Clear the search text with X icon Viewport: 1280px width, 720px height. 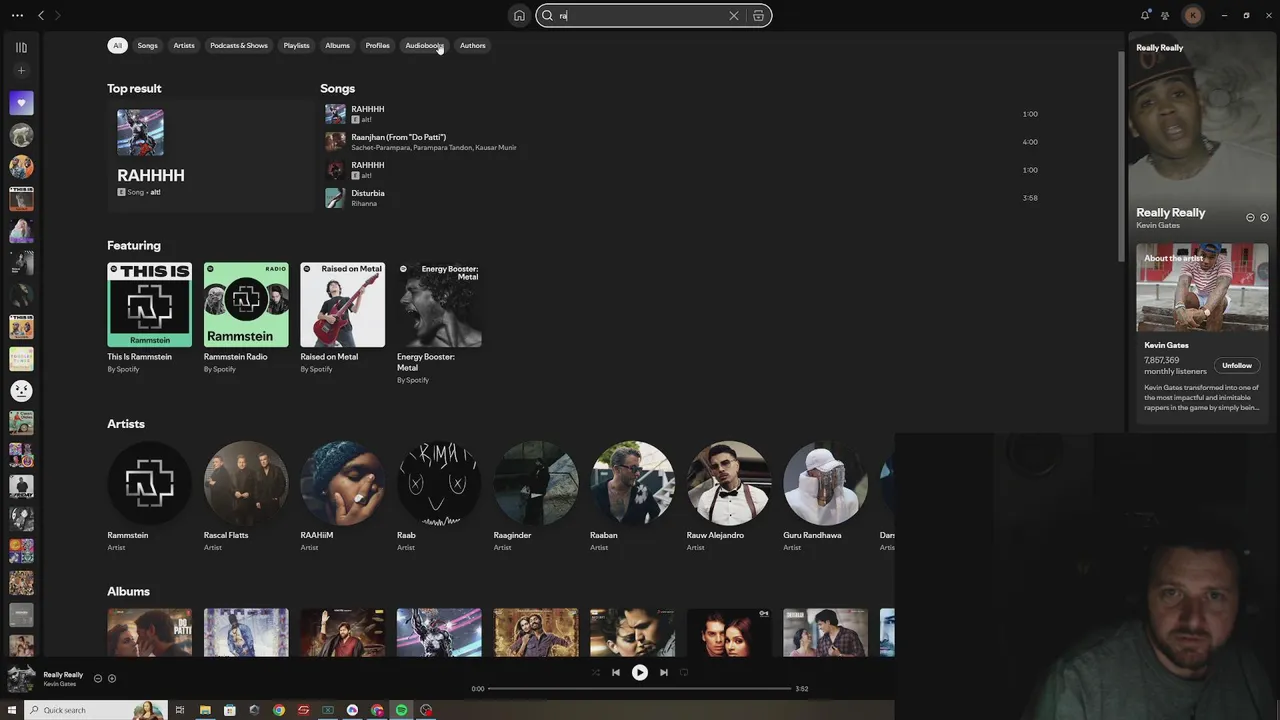(734, 15)
